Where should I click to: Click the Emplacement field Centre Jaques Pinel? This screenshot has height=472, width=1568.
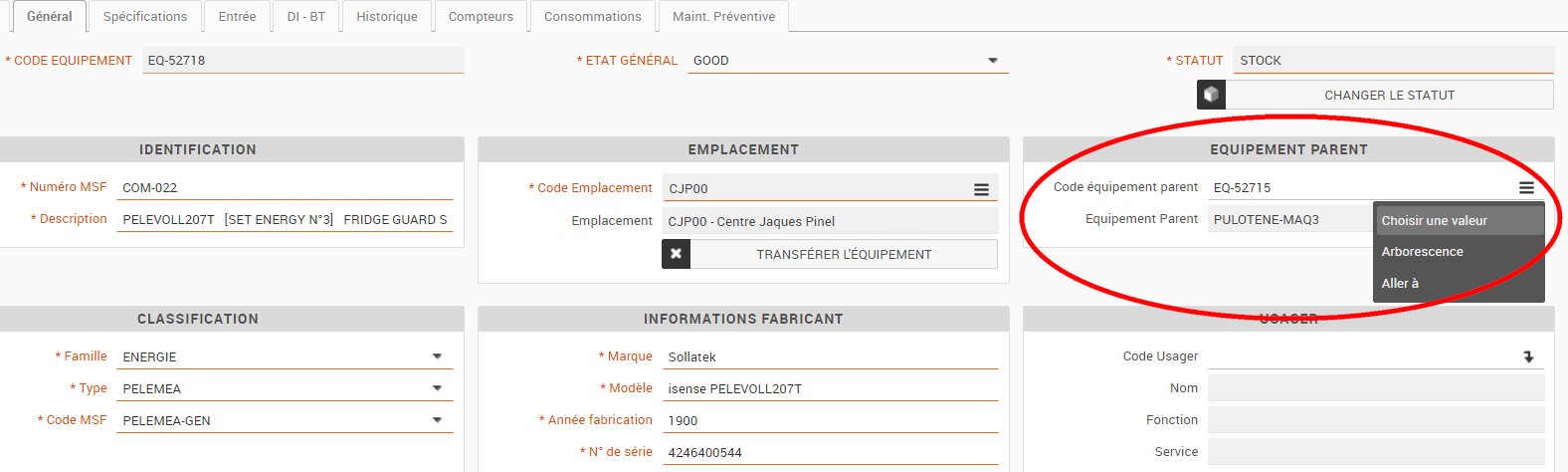coord(830,221)
